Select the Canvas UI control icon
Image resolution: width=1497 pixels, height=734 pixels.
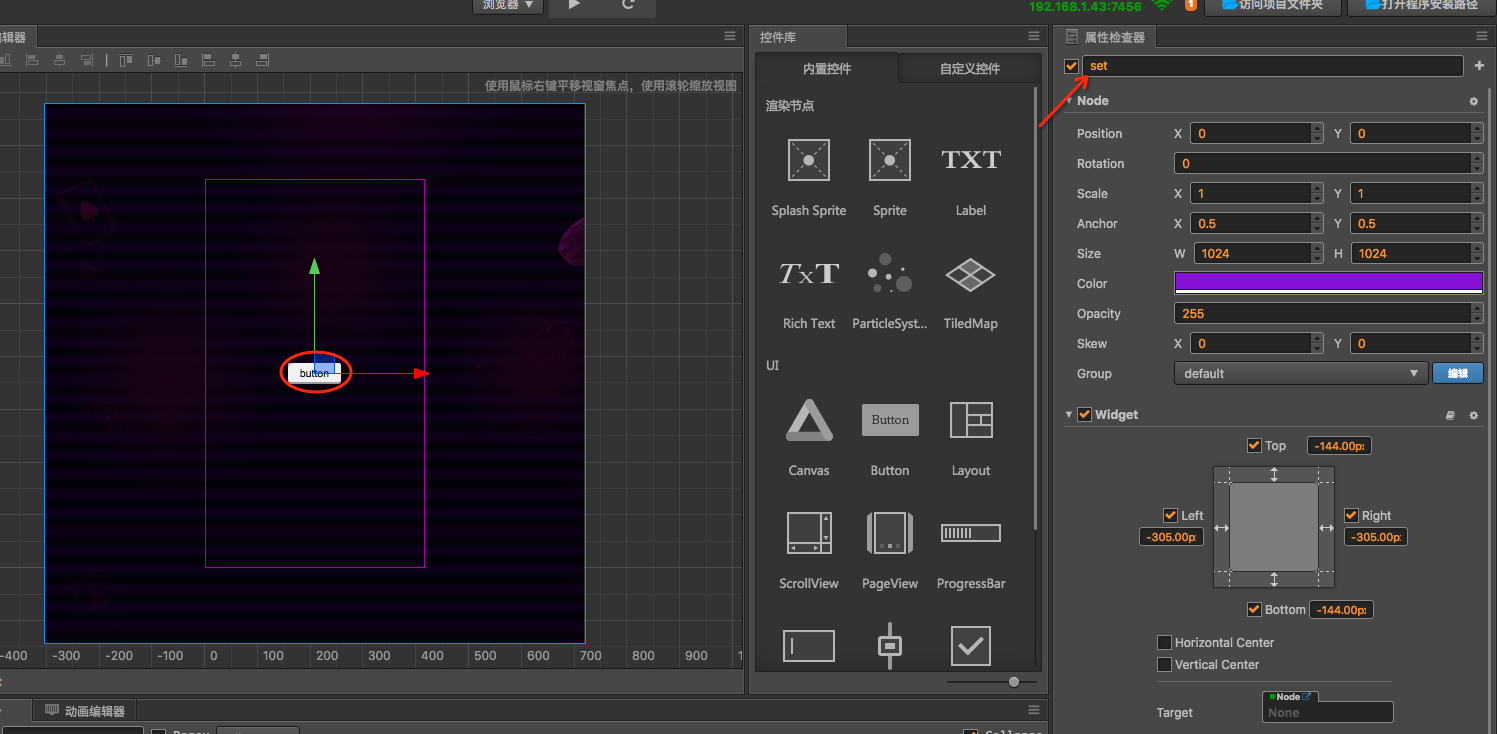click(x=808, y=421)
